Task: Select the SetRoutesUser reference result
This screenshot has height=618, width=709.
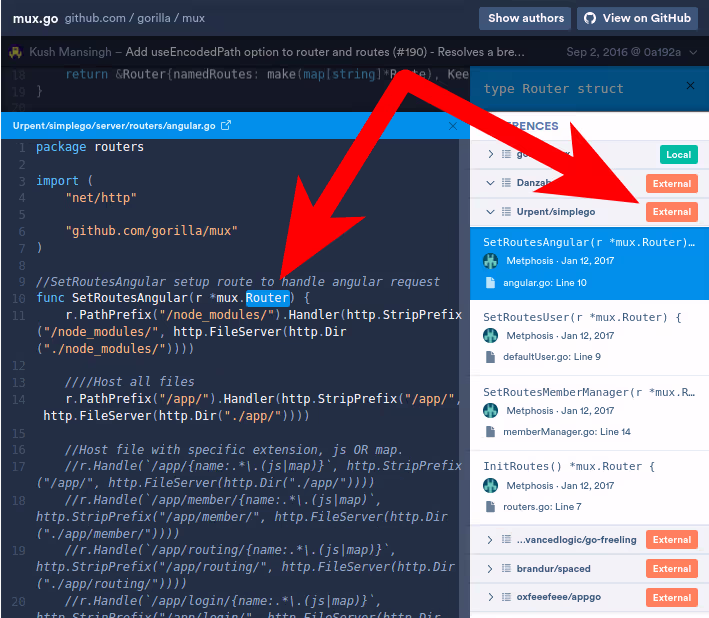Action: pyautogui.click(x=589, y=337)
